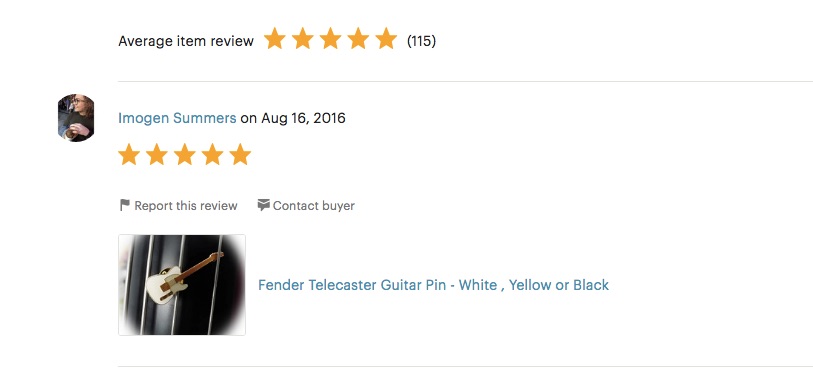Click fourth star in Imogen Summers' rating
Screen dimensions: 813x369
tap(212, 154)
